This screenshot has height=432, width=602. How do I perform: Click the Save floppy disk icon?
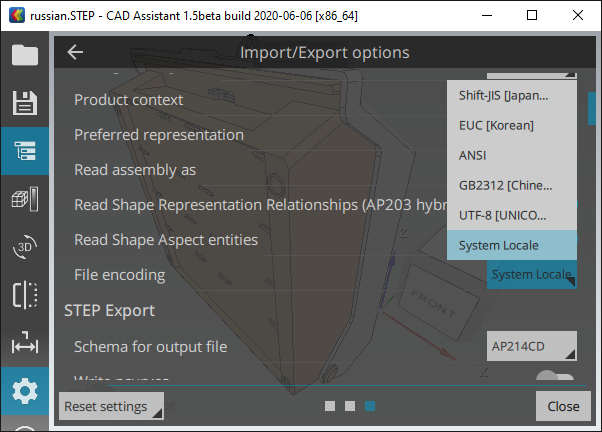[x=25, y=103]
